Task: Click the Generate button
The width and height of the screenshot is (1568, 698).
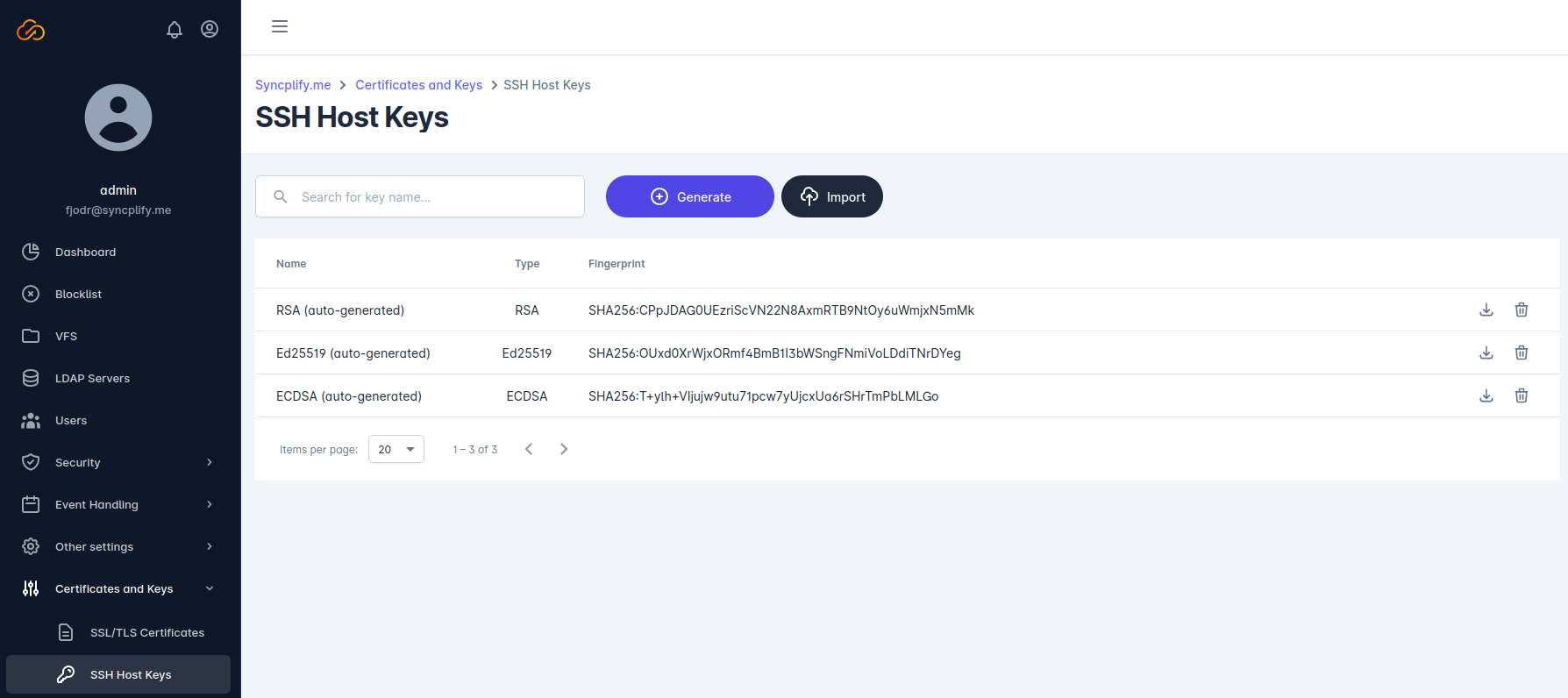Action: [690, 196]
